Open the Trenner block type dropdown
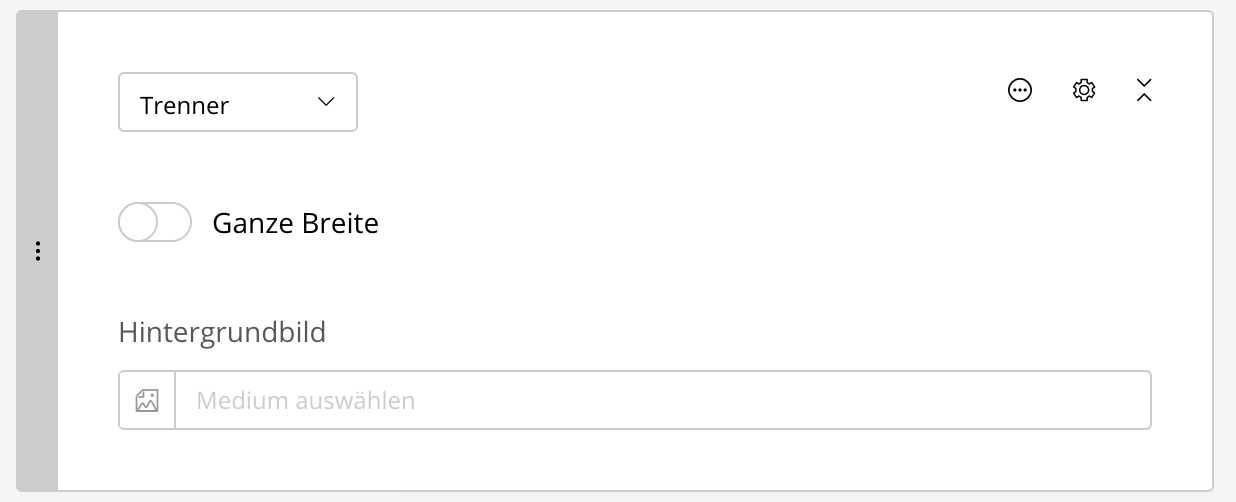The height and width of the screenshot is (502, 1236). point(238,102)
